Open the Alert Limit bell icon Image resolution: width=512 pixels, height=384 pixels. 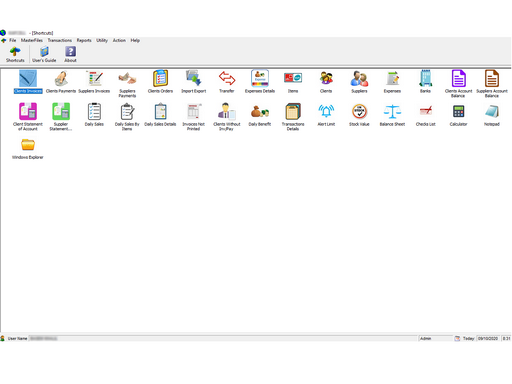326,112
